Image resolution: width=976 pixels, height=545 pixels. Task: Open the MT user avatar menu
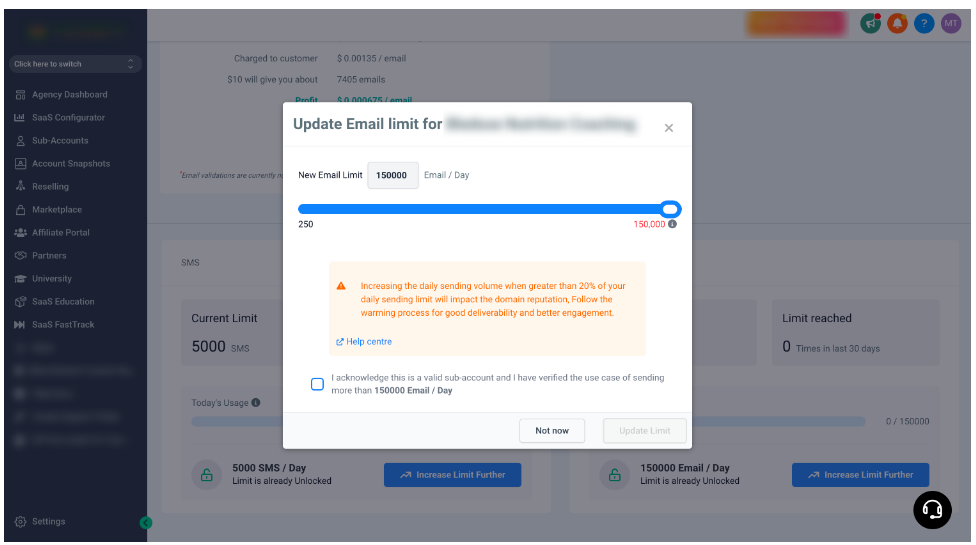[950, 24]
